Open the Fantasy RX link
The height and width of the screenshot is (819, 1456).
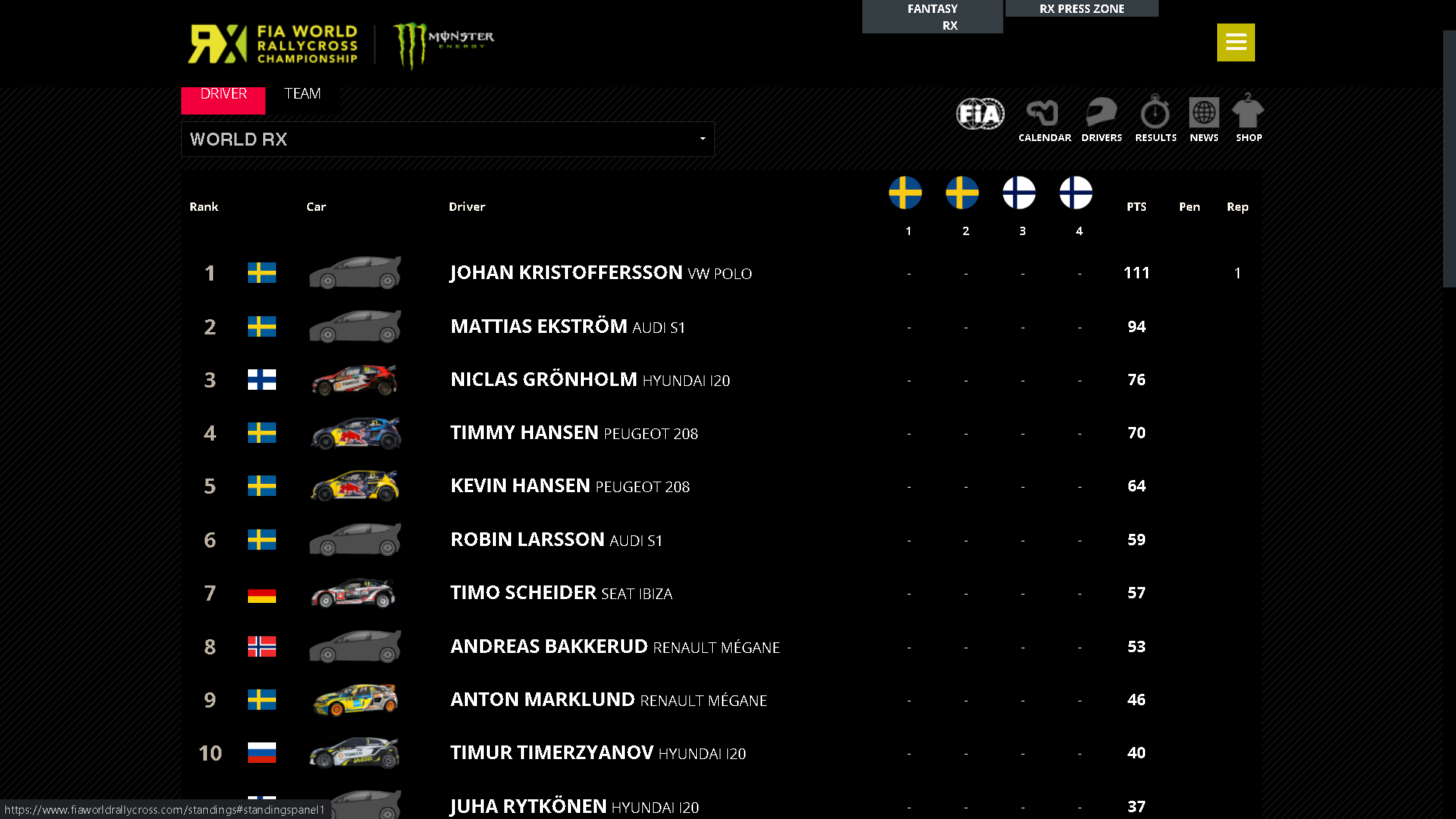pos(932,17)
